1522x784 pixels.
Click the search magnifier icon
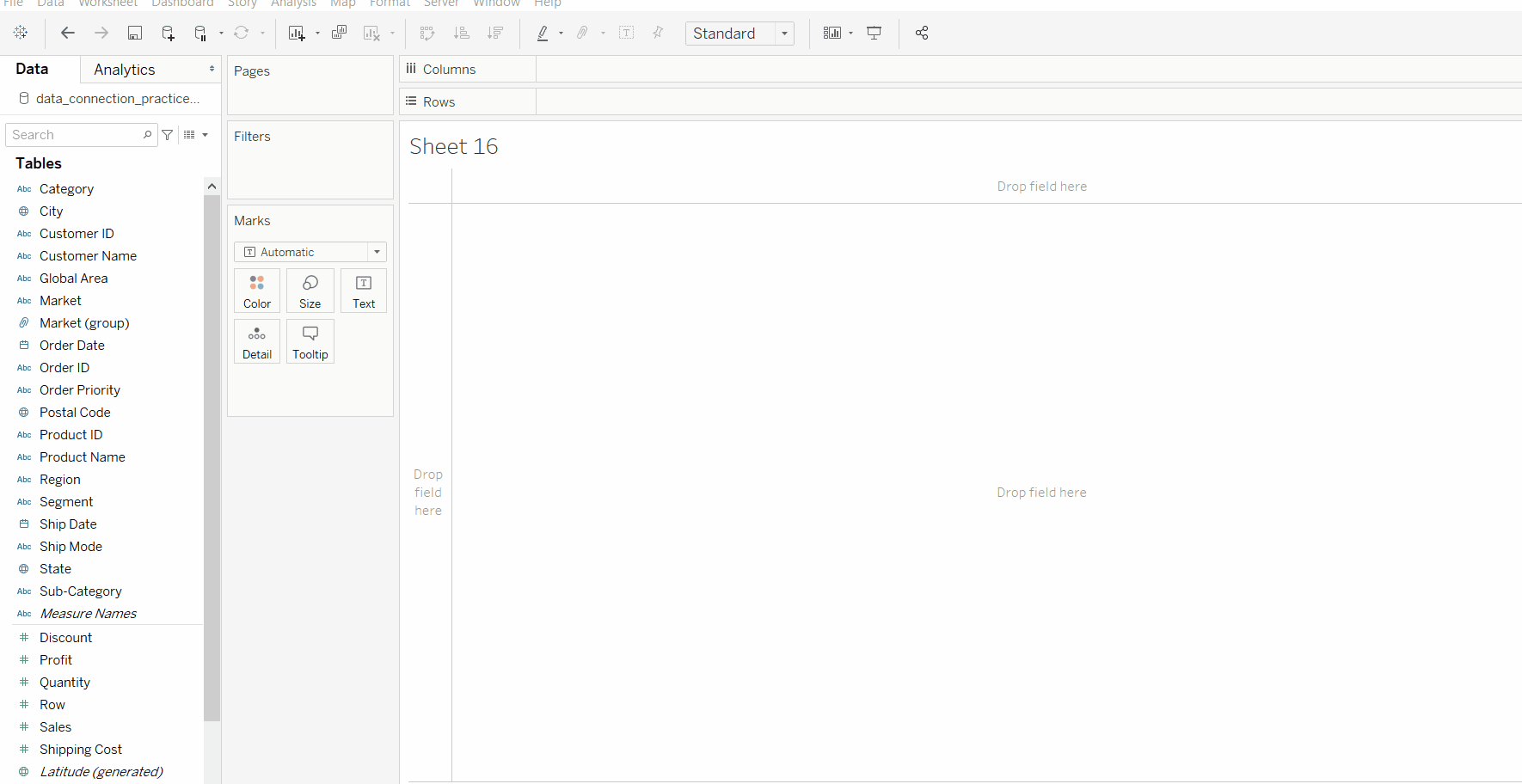148,135
